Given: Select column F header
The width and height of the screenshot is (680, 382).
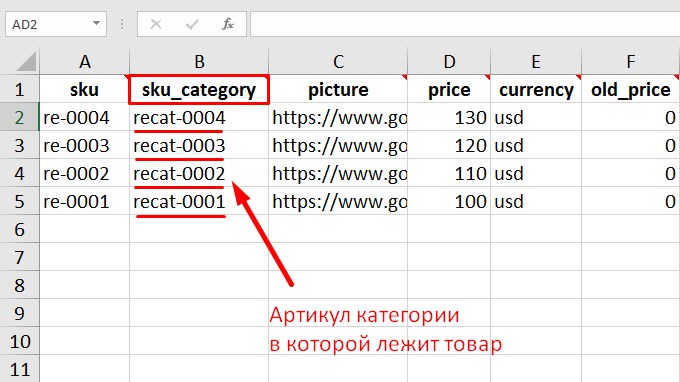Looking at the screenshot, I should 631,61.
